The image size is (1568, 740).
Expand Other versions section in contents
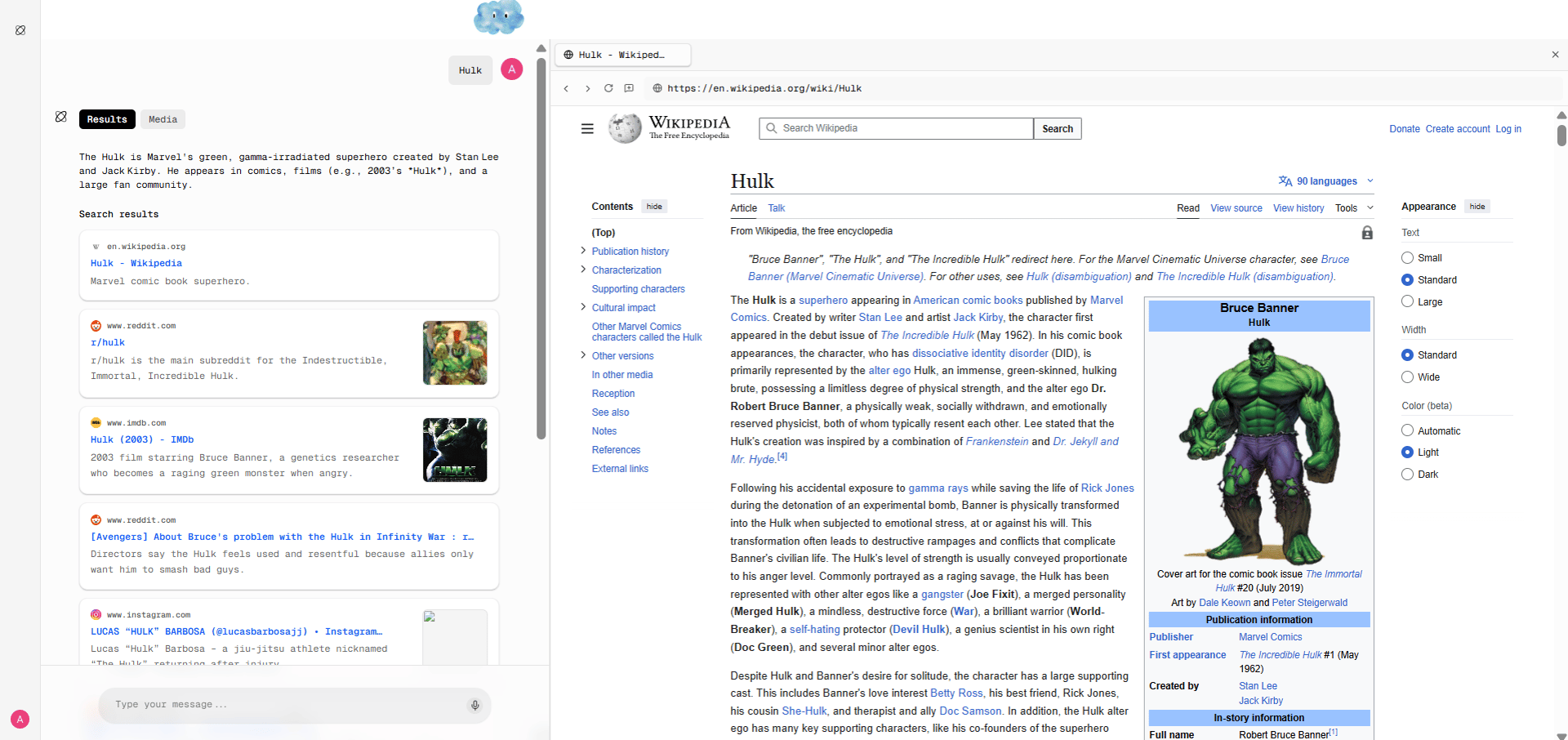click(x=583, y=355)
